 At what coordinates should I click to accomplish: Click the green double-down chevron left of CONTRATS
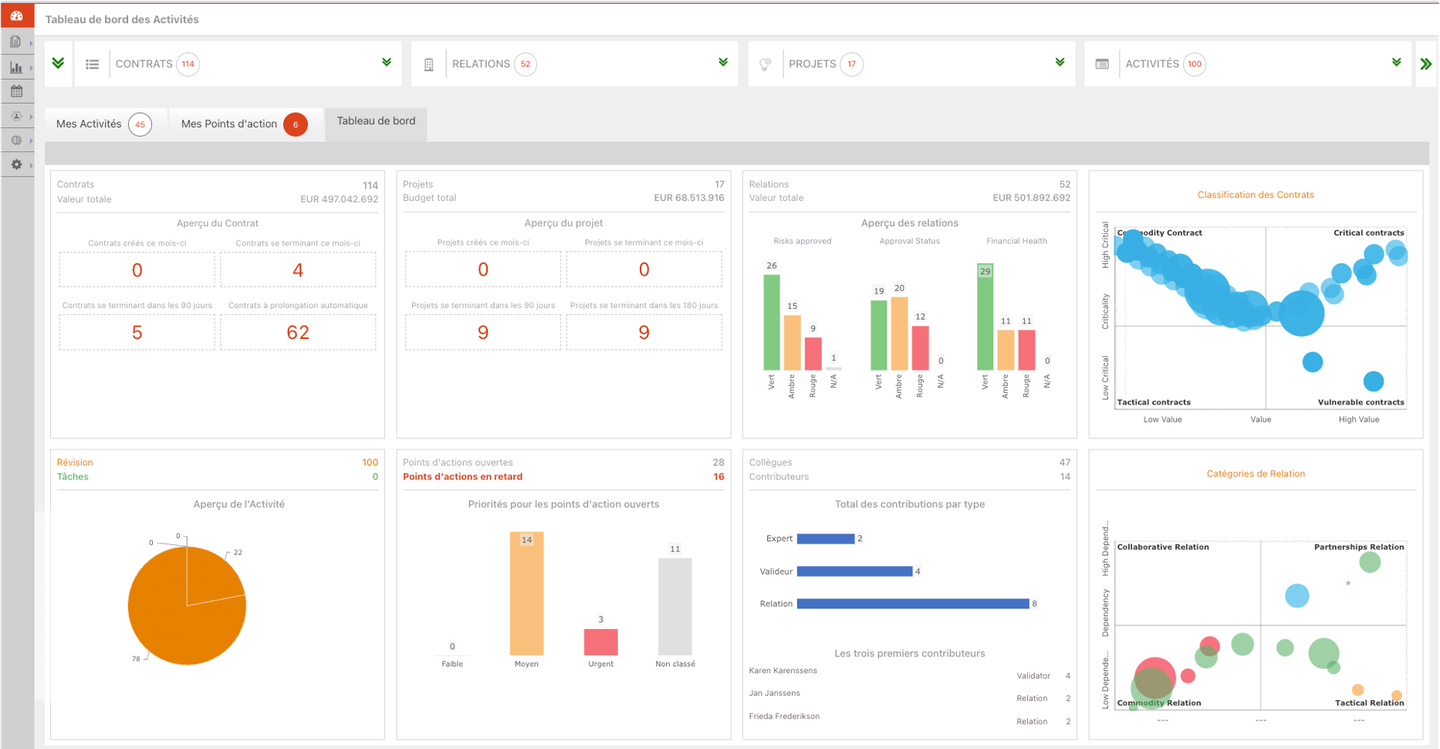[x=58, y=63]
